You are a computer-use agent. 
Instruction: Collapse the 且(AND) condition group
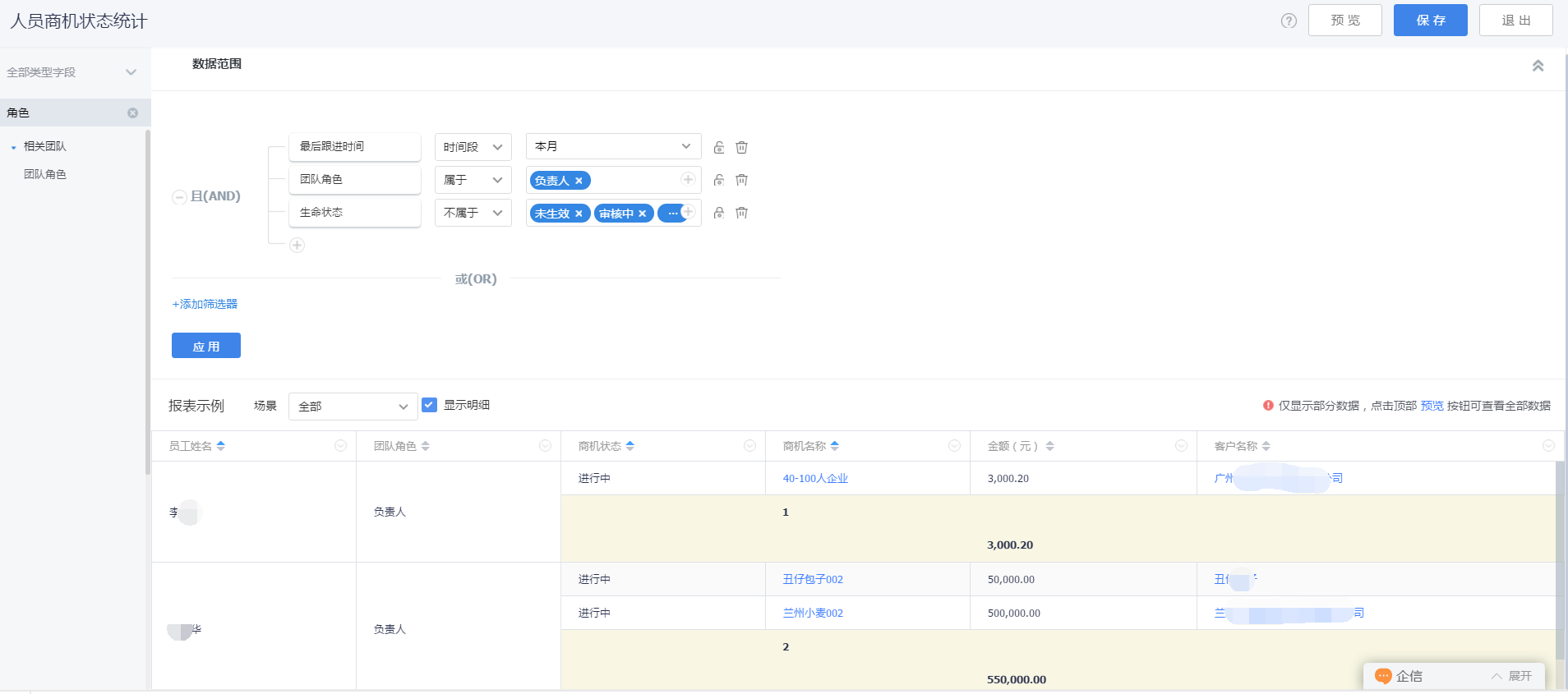[178, 197]
